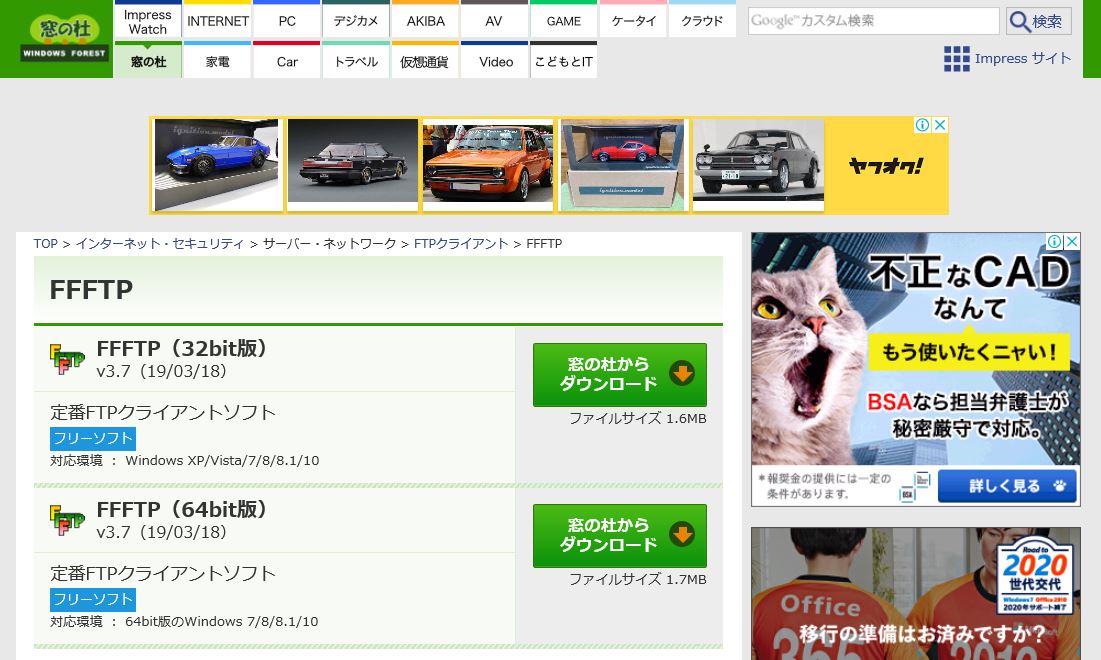Select the GAME tab
1101x660 pixels.
click(564, 21)
